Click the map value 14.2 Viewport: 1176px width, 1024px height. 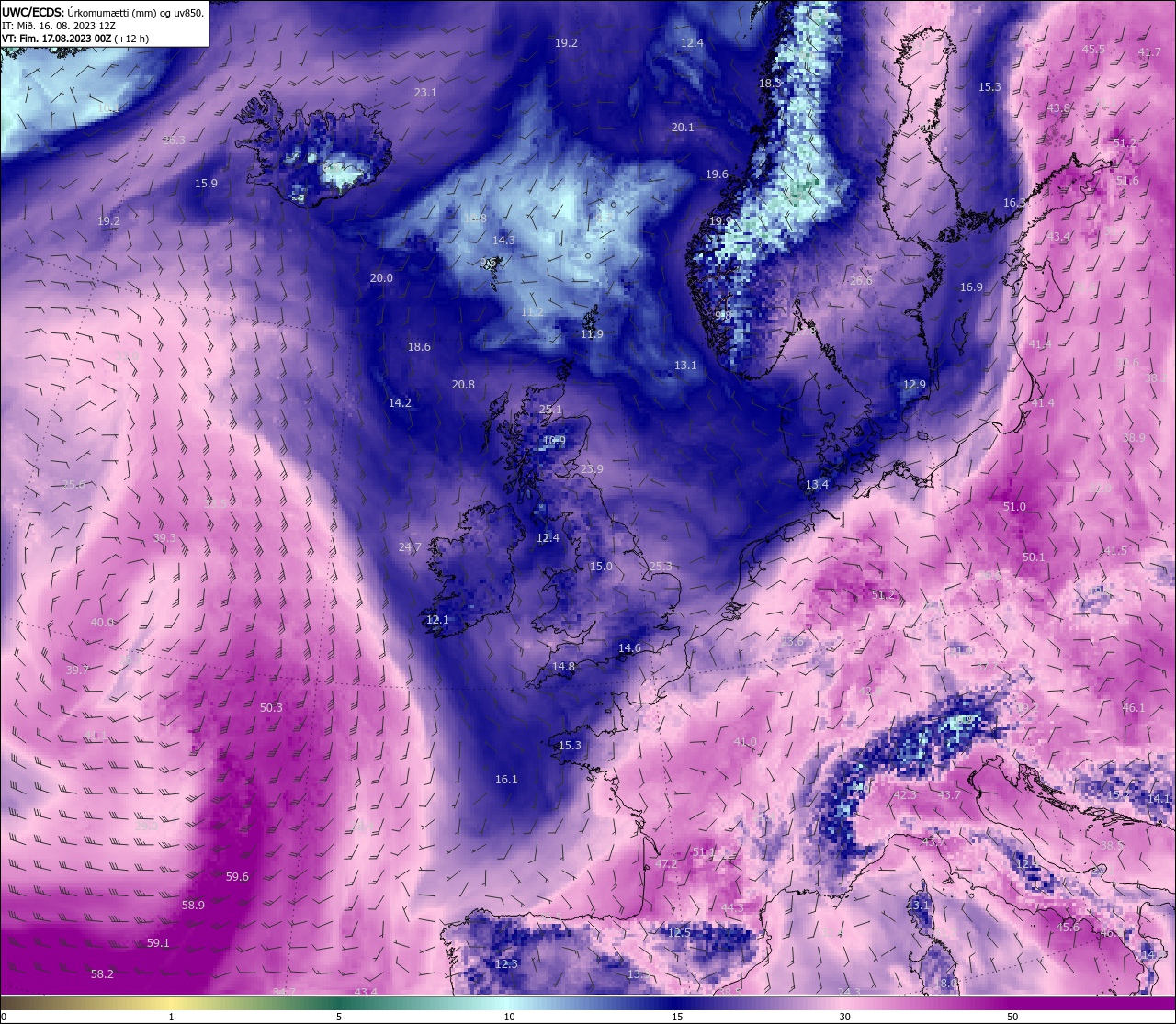[400, 403]
